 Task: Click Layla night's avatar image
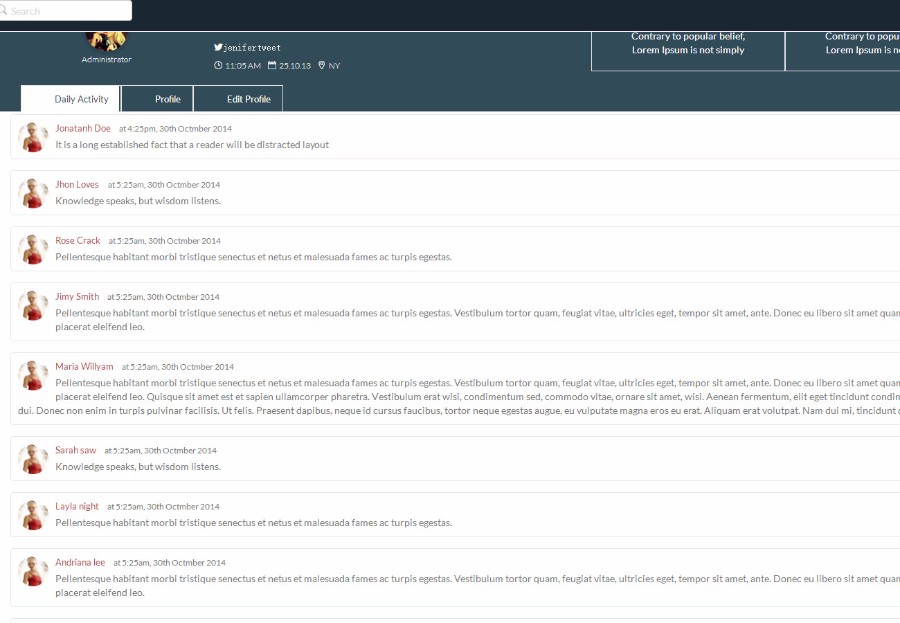(33, 515)
